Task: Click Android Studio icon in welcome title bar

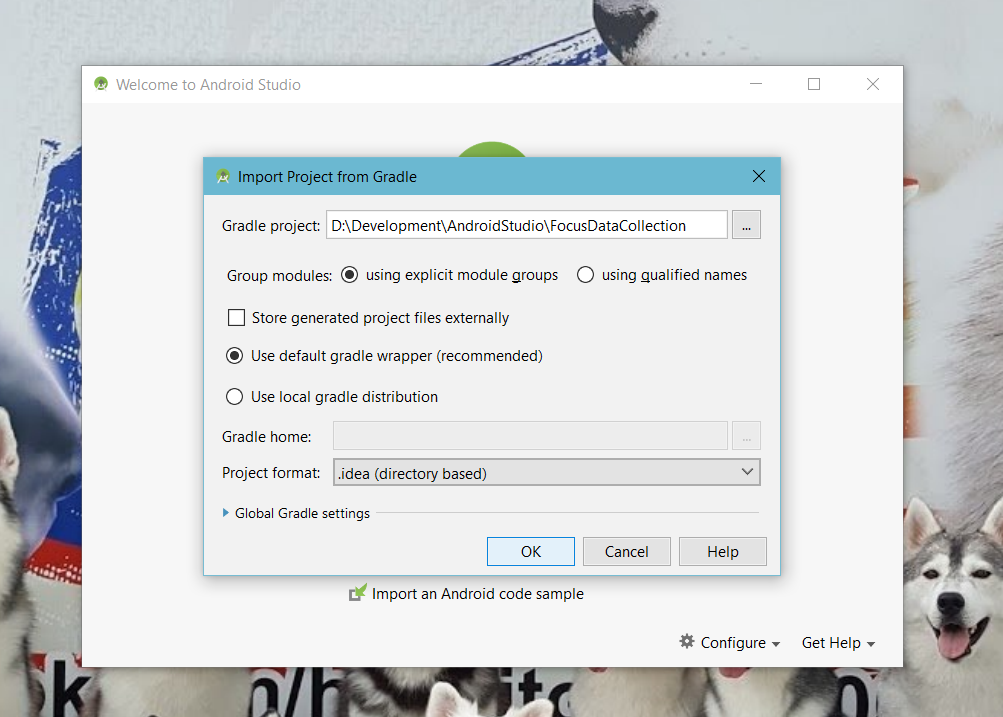Action: pyautogui.click(x=101, y=84)
